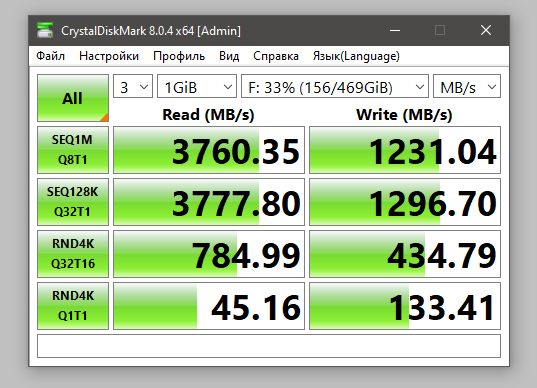This screenshot has height=388, width=537.
Task: Open the Язык(Language) menu
Action: pyautogui.click(x=356, y=56)
